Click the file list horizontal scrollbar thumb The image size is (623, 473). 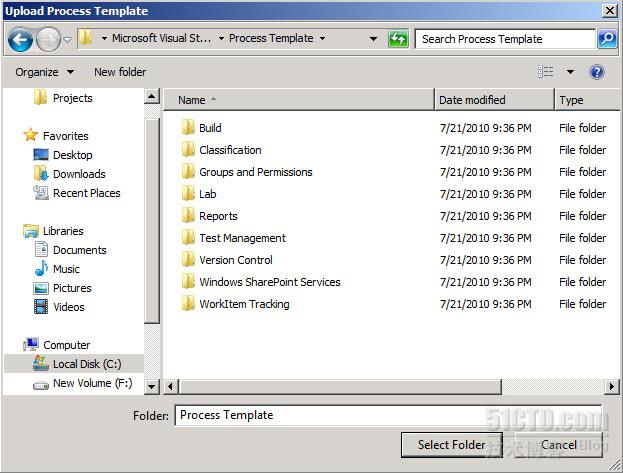pyautogui.click(x=340, y=386)
